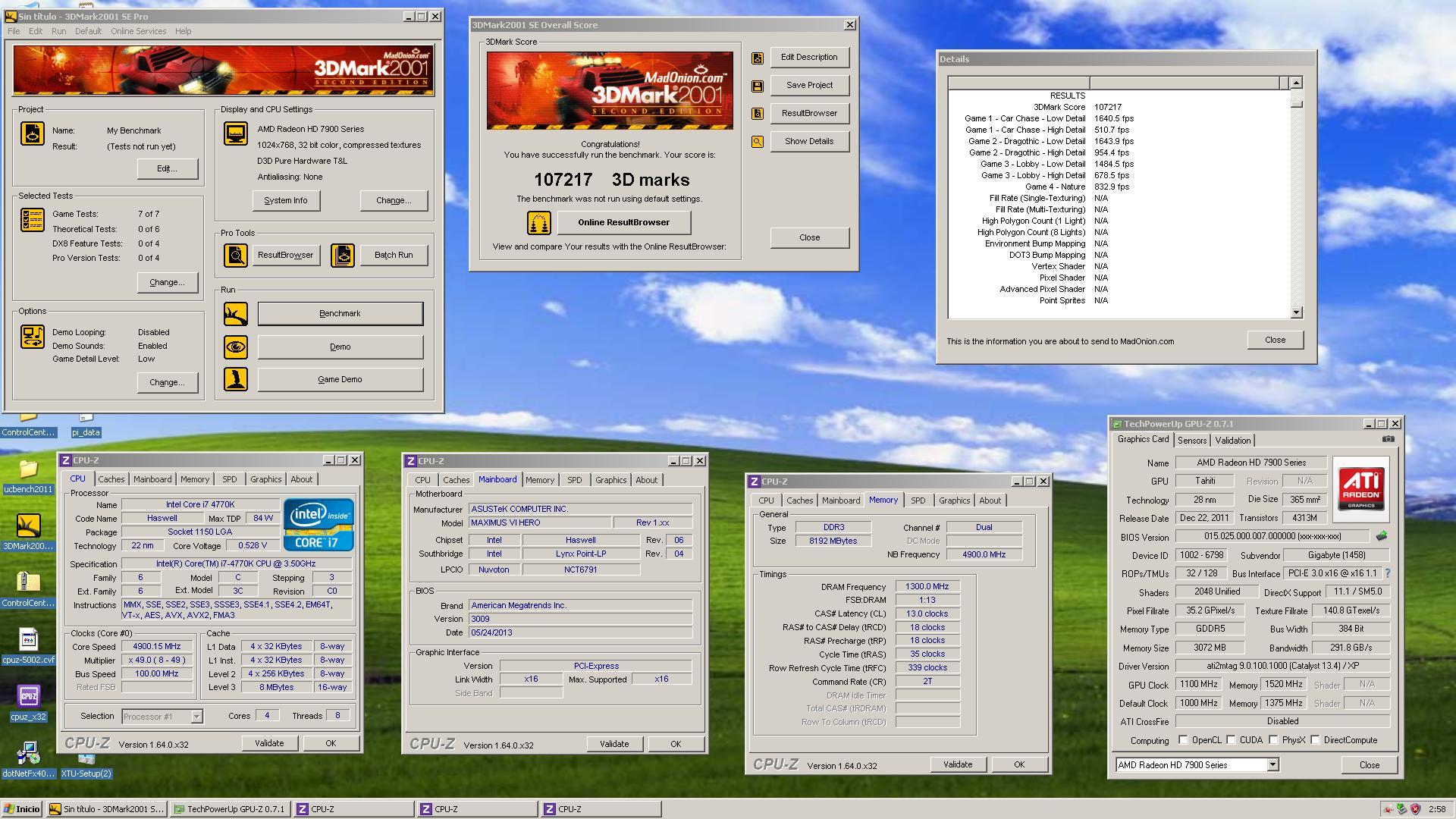Click the System Info button
This screenshot has width=1456, height=819.
click(286, 201)
